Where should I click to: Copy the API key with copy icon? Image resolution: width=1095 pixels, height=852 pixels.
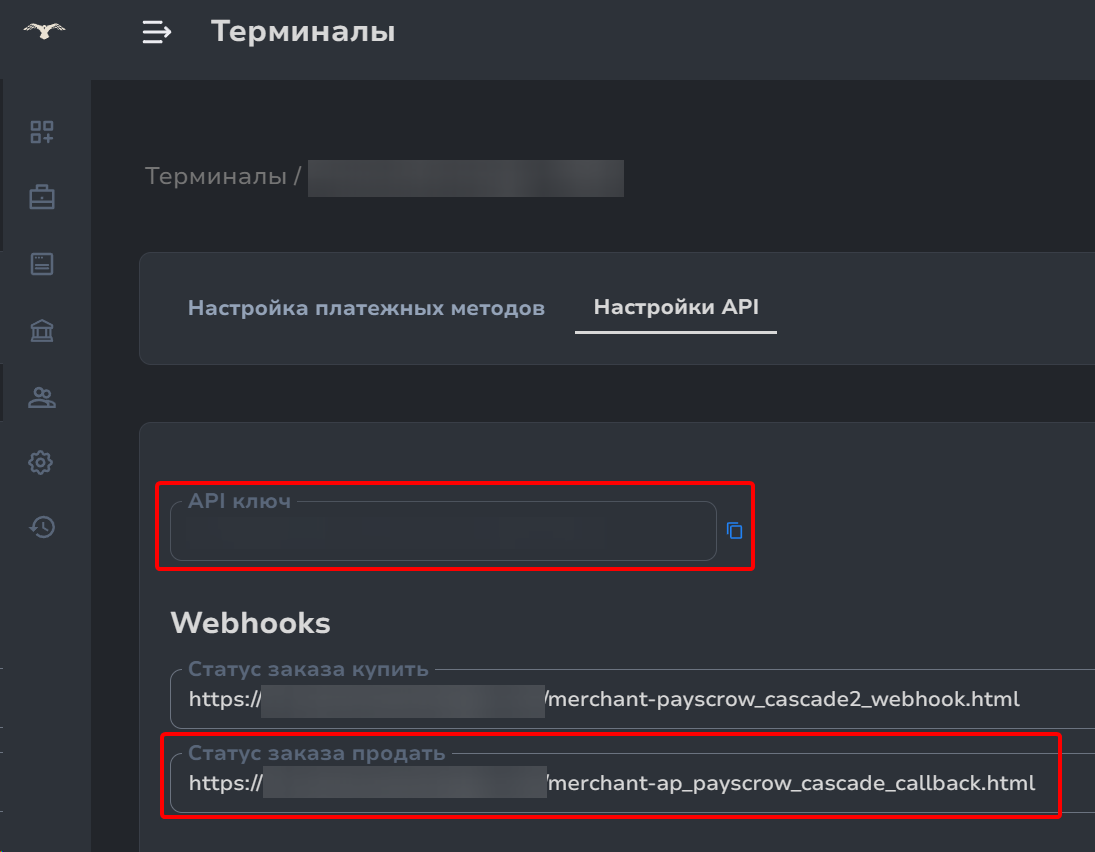pyautogui.click(x=735, y=531)
